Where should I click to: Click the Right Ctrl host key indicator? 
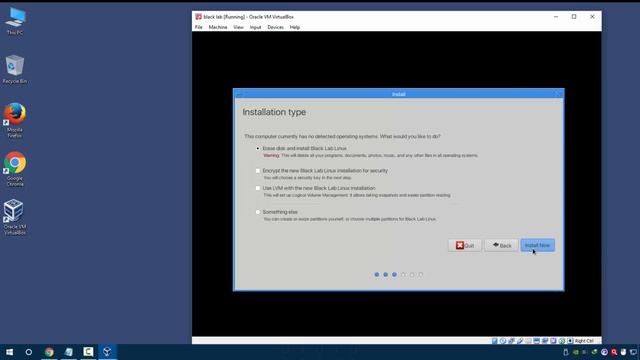[x=584, y=341]
